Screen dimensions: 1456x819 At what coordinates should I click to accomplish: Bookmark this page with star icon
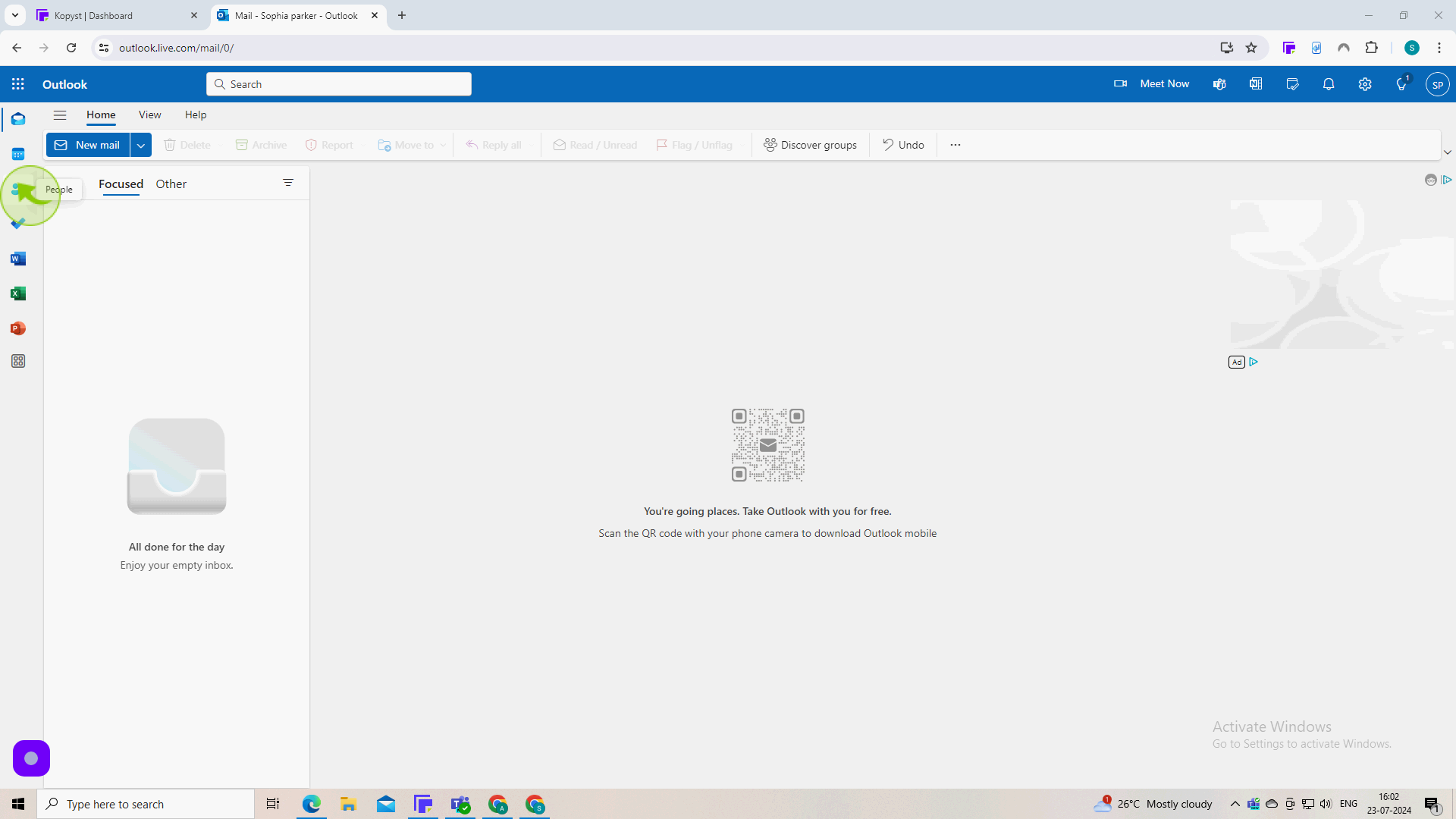click(x=1251, y=48)
